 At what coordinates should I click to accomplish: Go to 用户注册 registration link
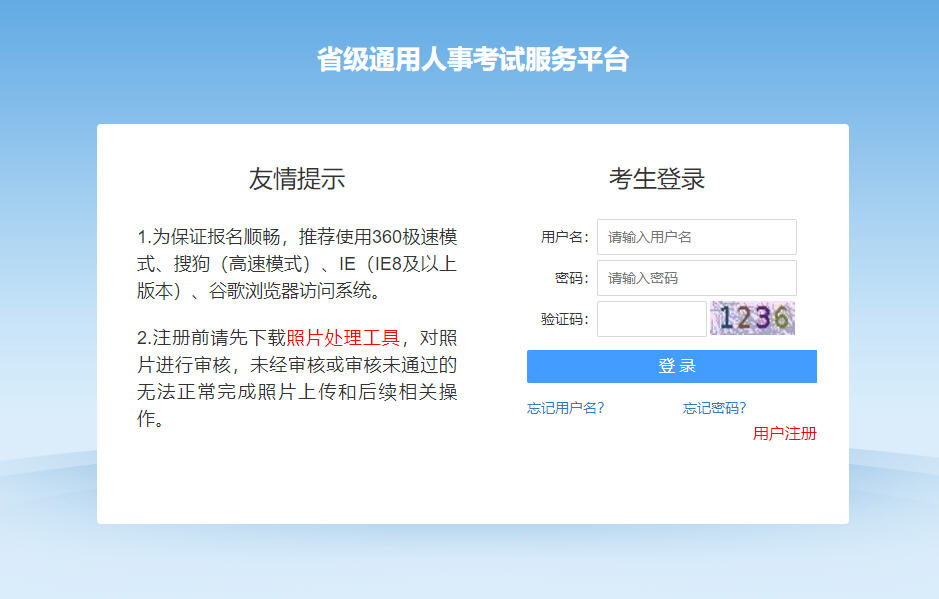(x=784, y=433)
